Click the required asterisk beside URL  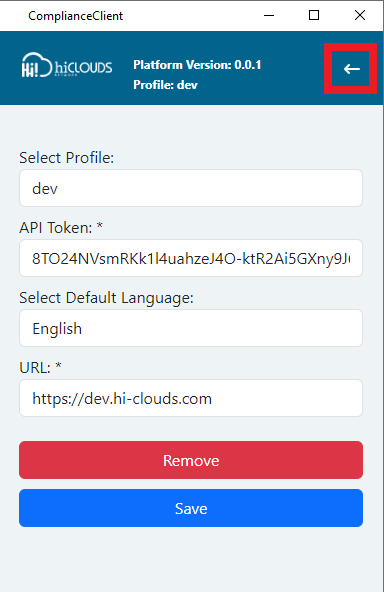[58, 365]
